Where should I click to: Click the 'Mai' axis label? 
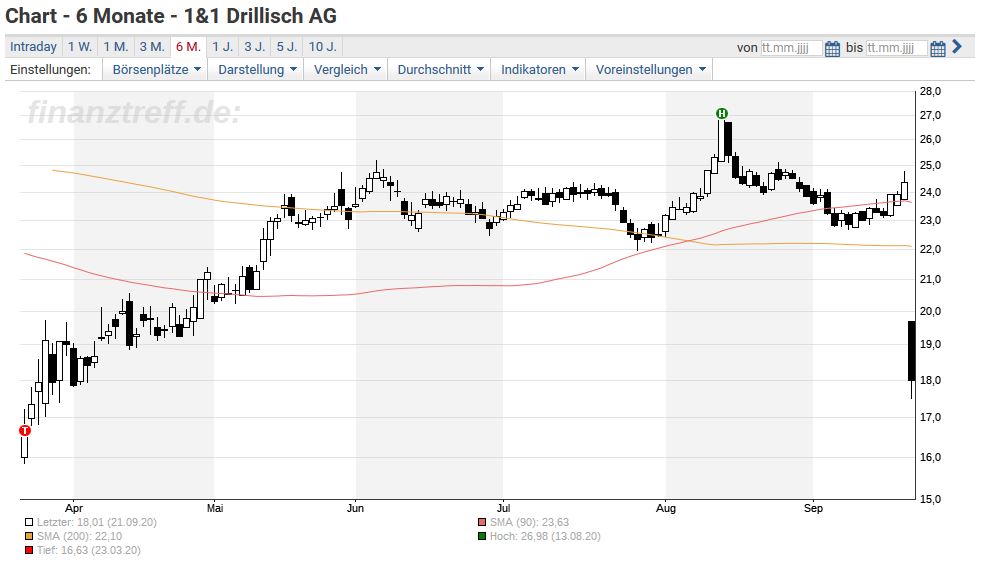[215, 508]
